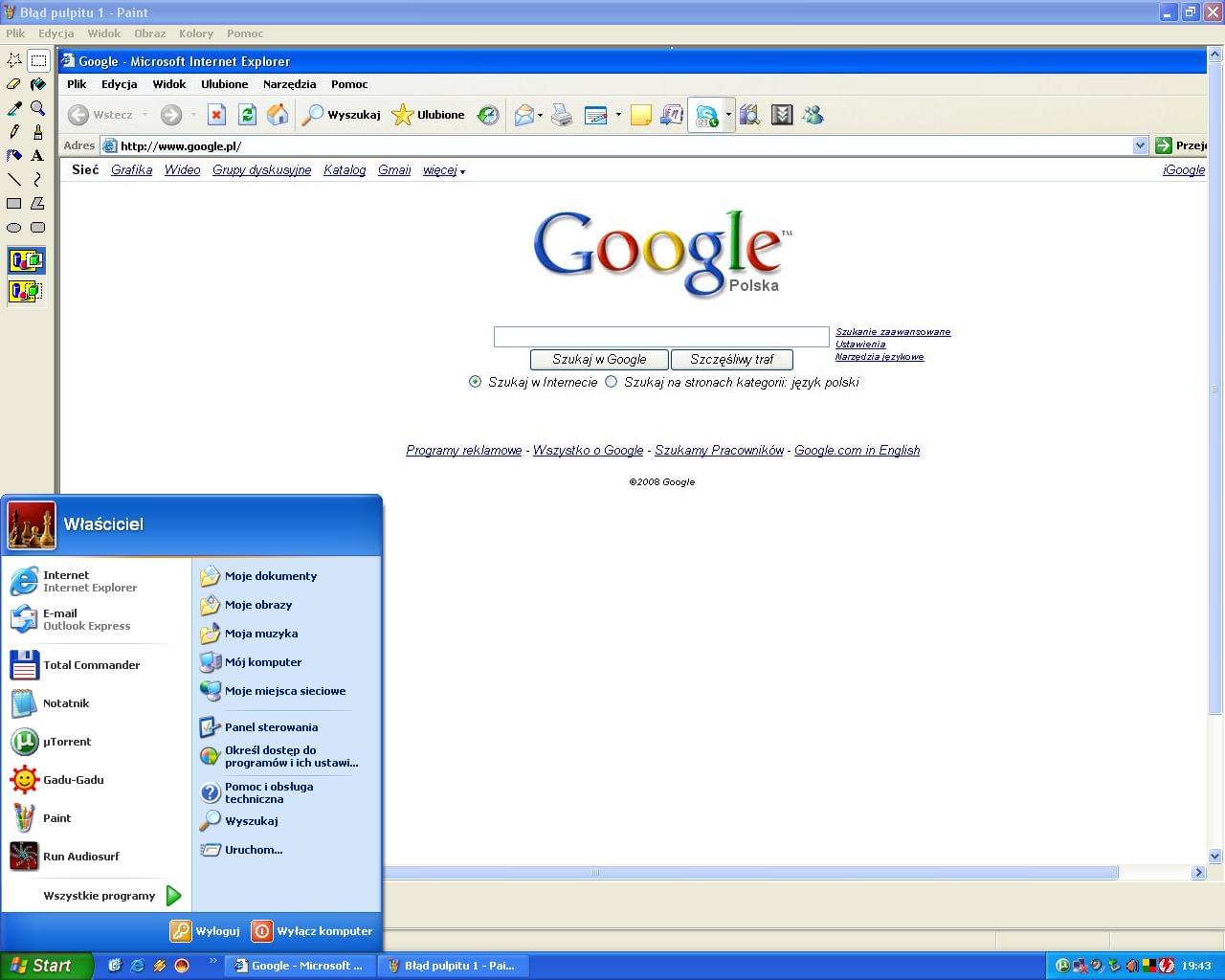The image size is (1225, 980).
Task: Choose the Eraser tool in Paint toolbox
Action: click(14, 84)
